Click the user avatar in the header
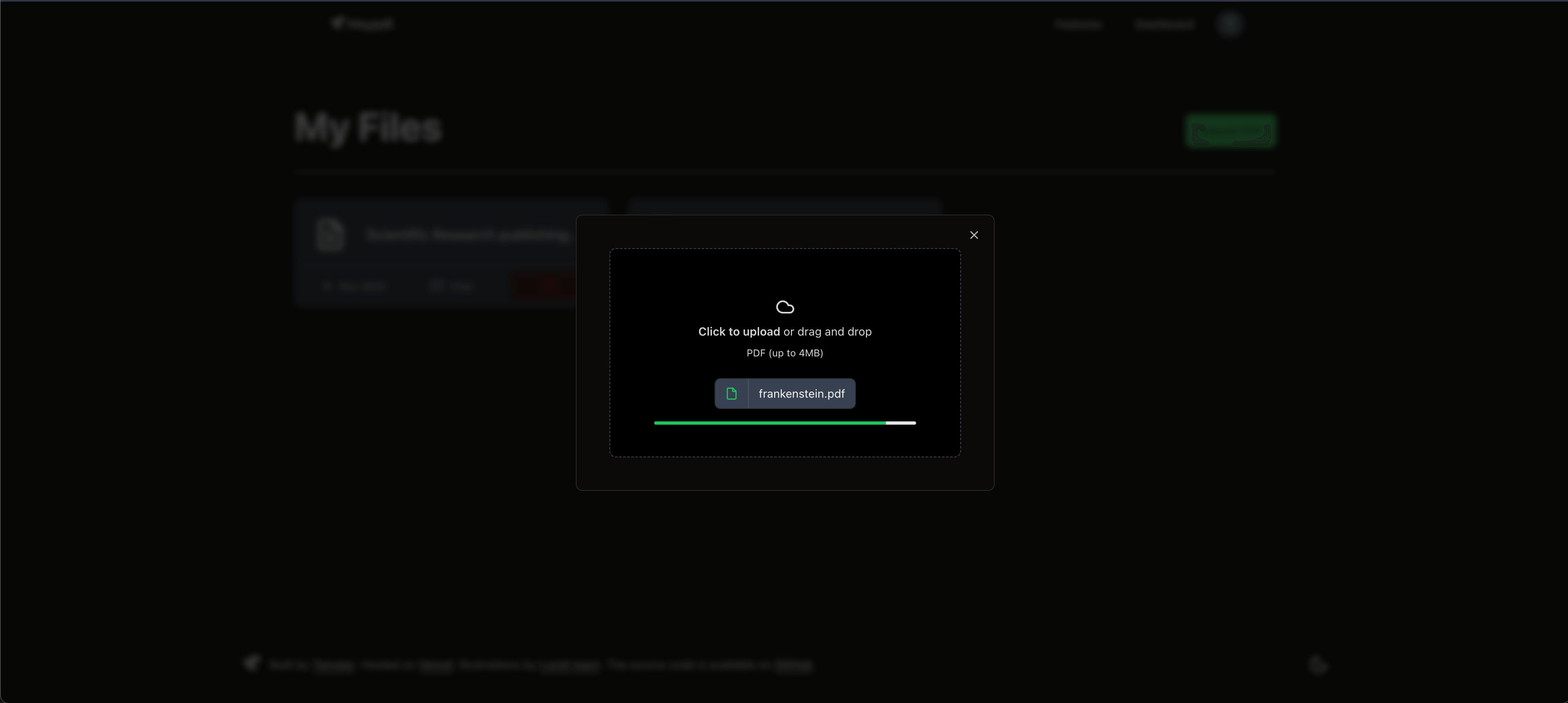This screenshot has height=703, width=1568. pos(1229,25)
